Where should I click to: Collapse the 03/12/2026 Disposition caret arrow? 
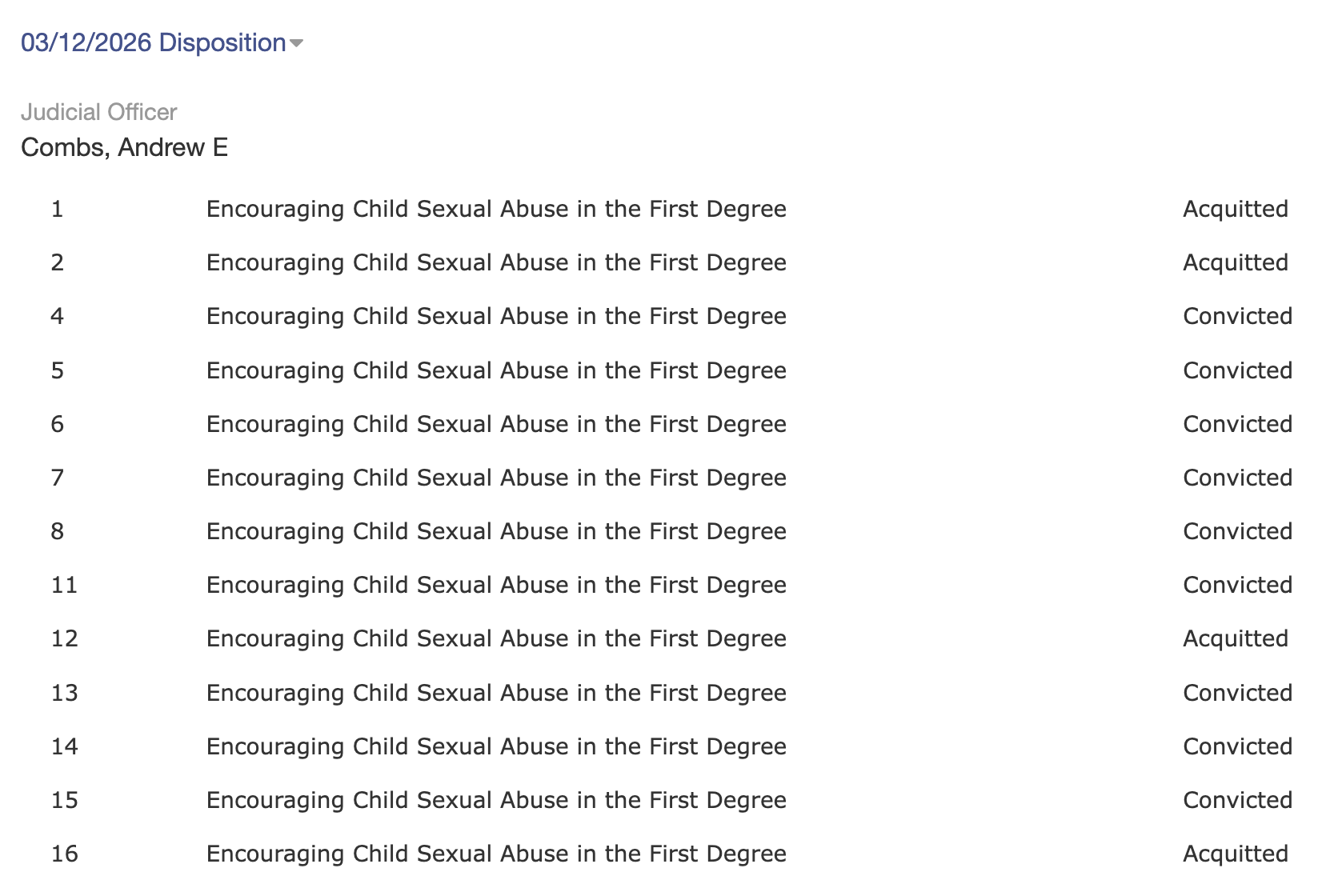click(296, 43)
